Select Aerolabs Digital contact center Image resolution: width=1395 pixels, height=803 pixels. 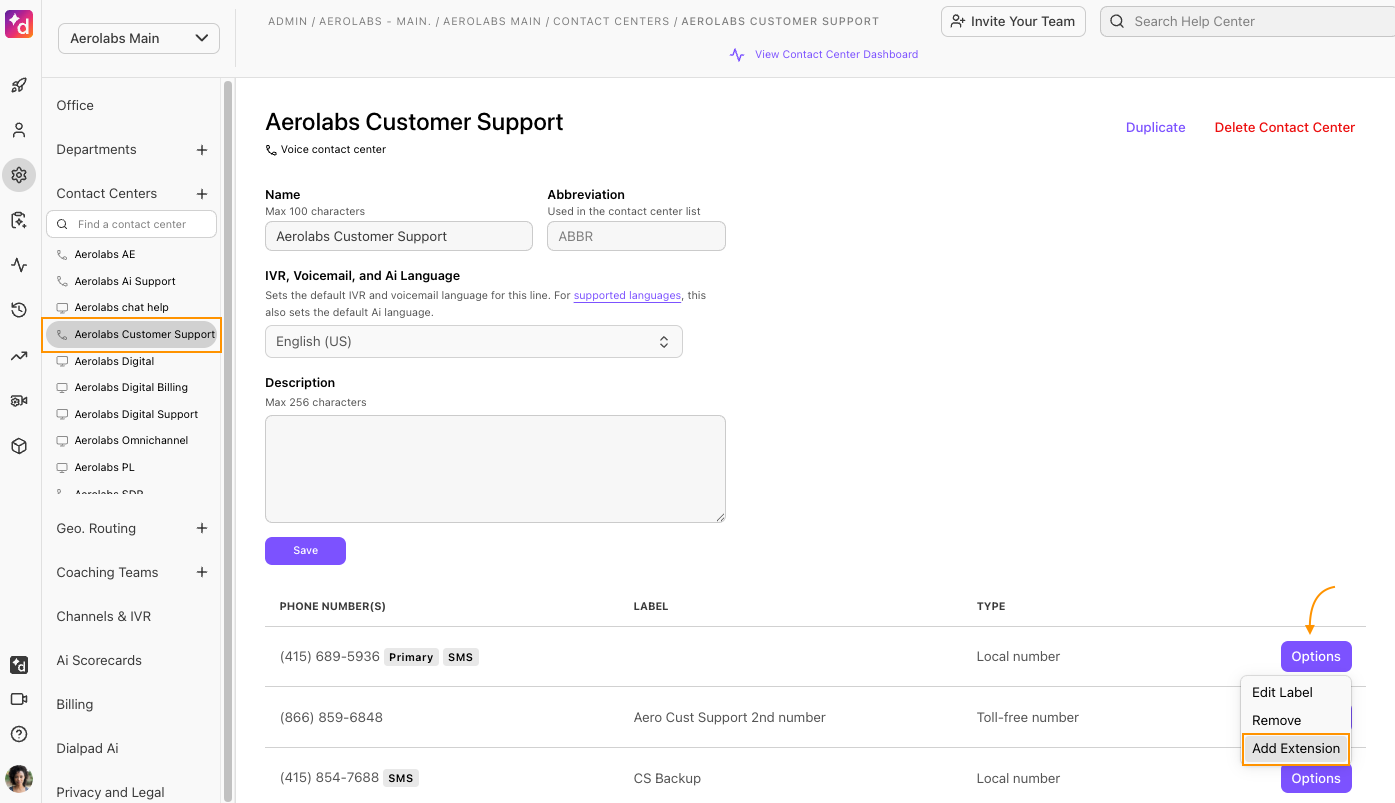[114, 362]
